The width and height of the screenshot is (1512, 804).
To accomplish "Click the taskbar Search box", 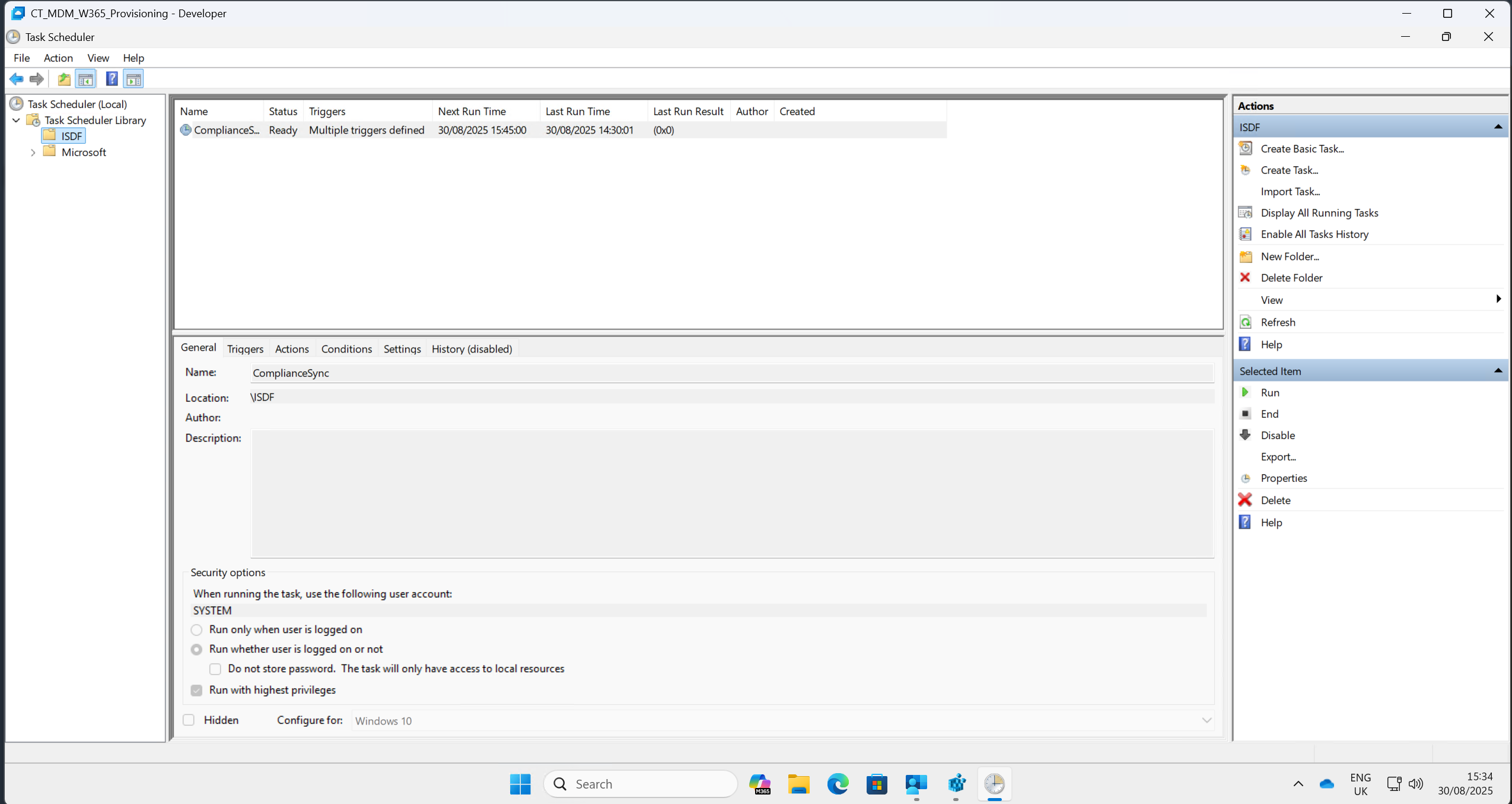I will tap(640, 784).
